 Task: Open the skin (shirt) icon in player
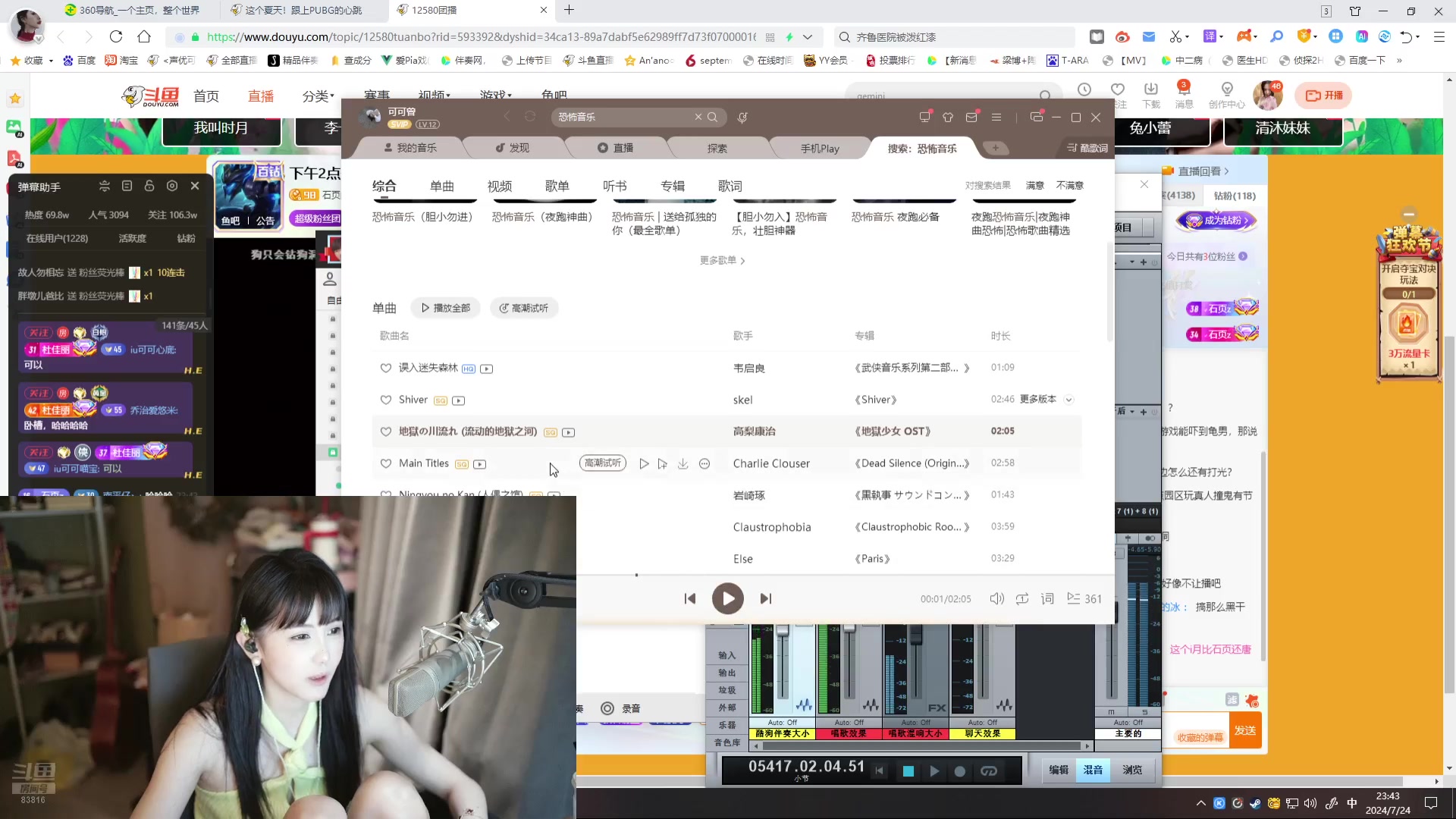click(x=948, y=117)
